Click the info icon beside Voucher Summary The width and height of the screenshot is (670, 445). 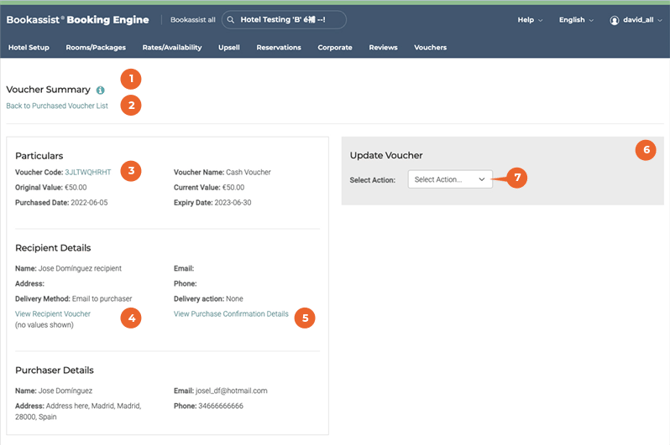[x=100, y=90]
